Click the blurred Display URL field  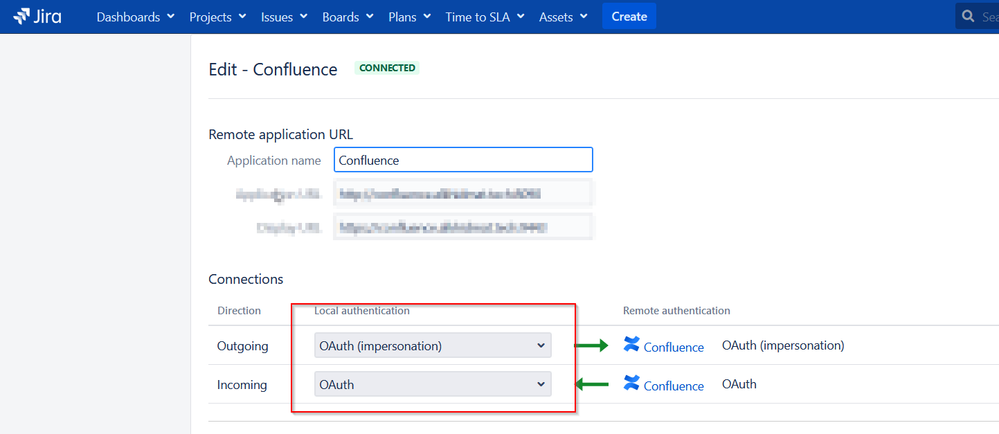click(x=463, y=227)
